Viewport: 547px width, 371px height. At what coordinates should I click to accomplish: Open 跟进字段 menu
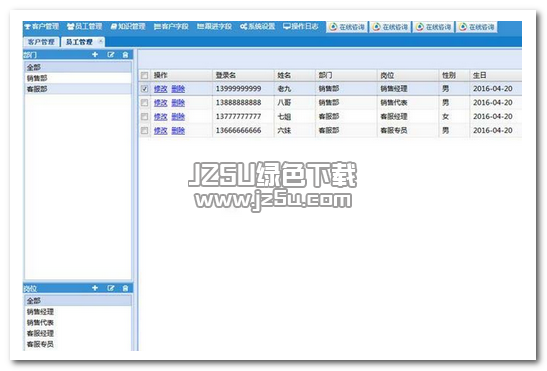[x=214, y=27]
